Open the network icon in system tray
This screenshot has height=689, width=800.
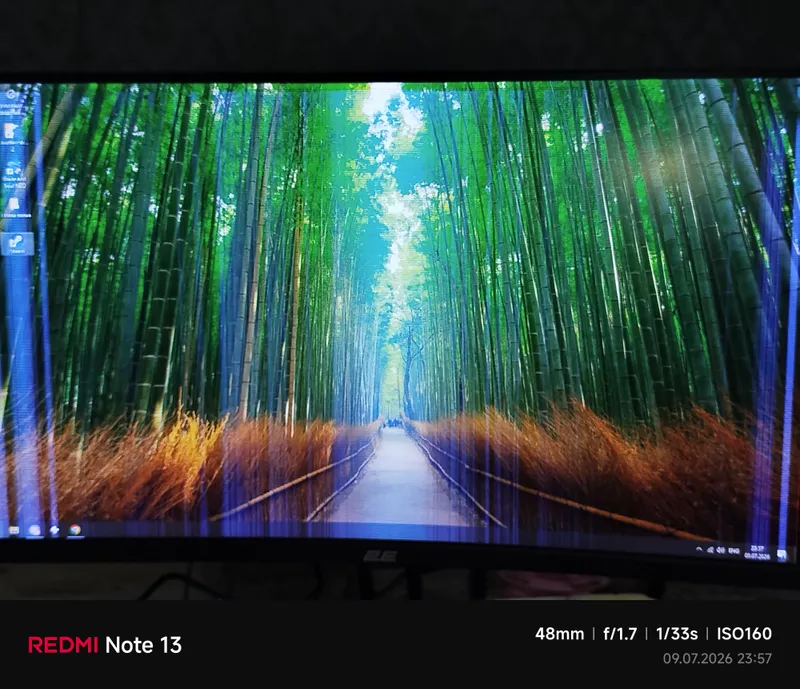coord(710,550)
